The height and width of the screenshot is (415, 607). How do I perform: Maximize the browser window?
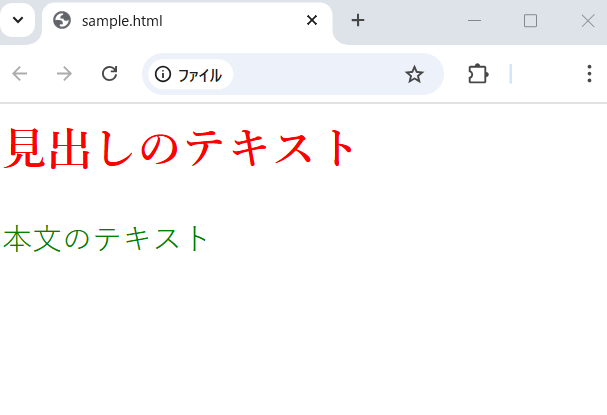(530, 21)
